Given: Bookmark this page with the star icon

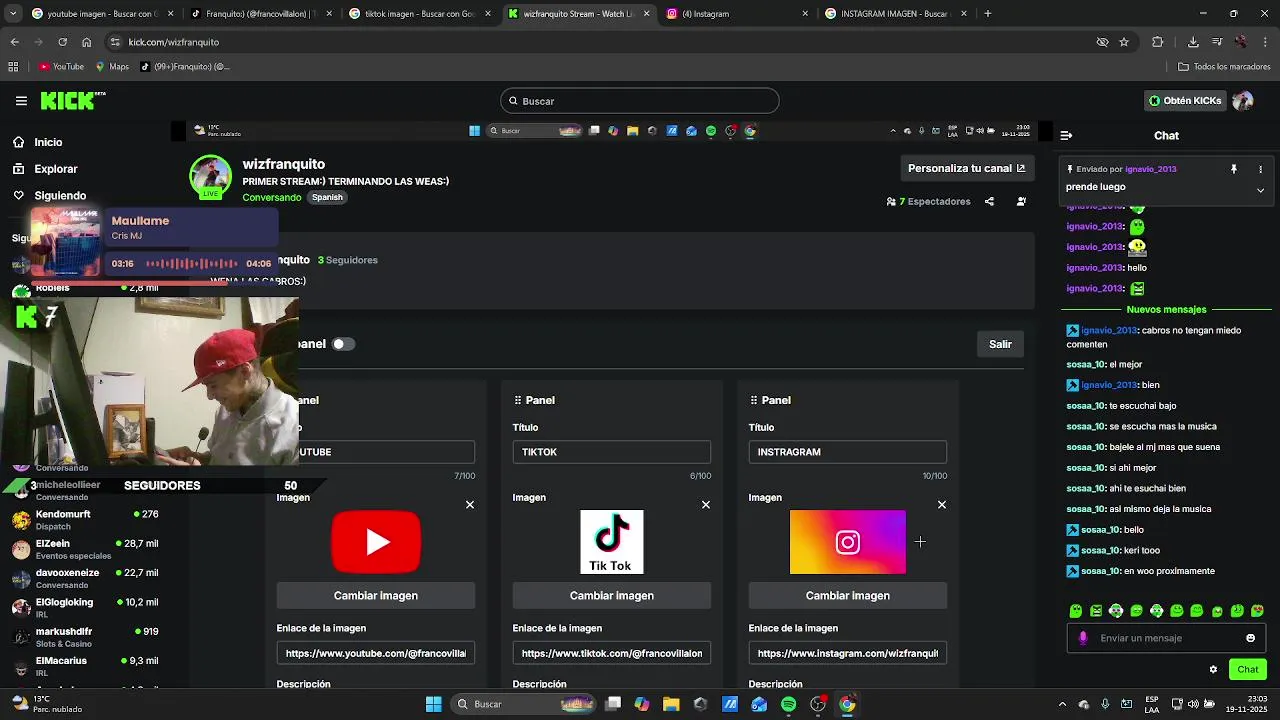Looking at the screenshot, I should (x=1124, y=42).
